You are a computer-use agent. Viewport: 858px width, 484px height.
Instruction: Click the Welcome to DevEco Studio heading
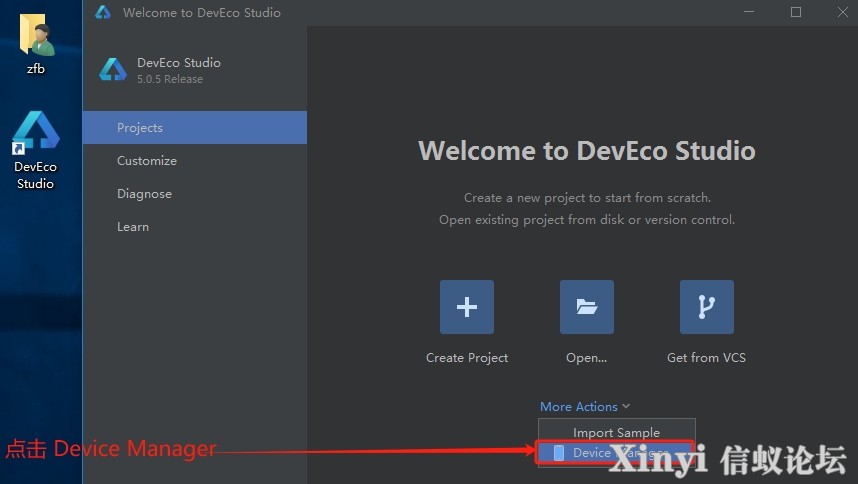(x=587, y=150)
